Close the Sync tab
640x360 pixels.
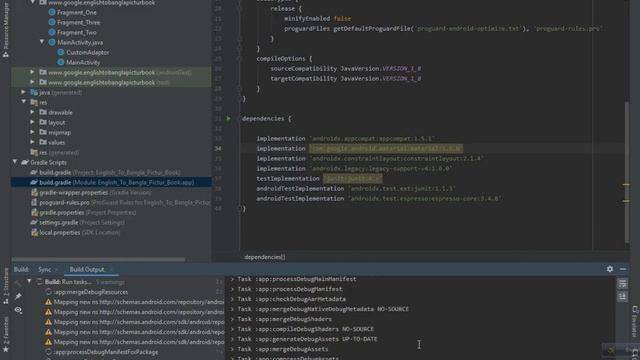56,269
